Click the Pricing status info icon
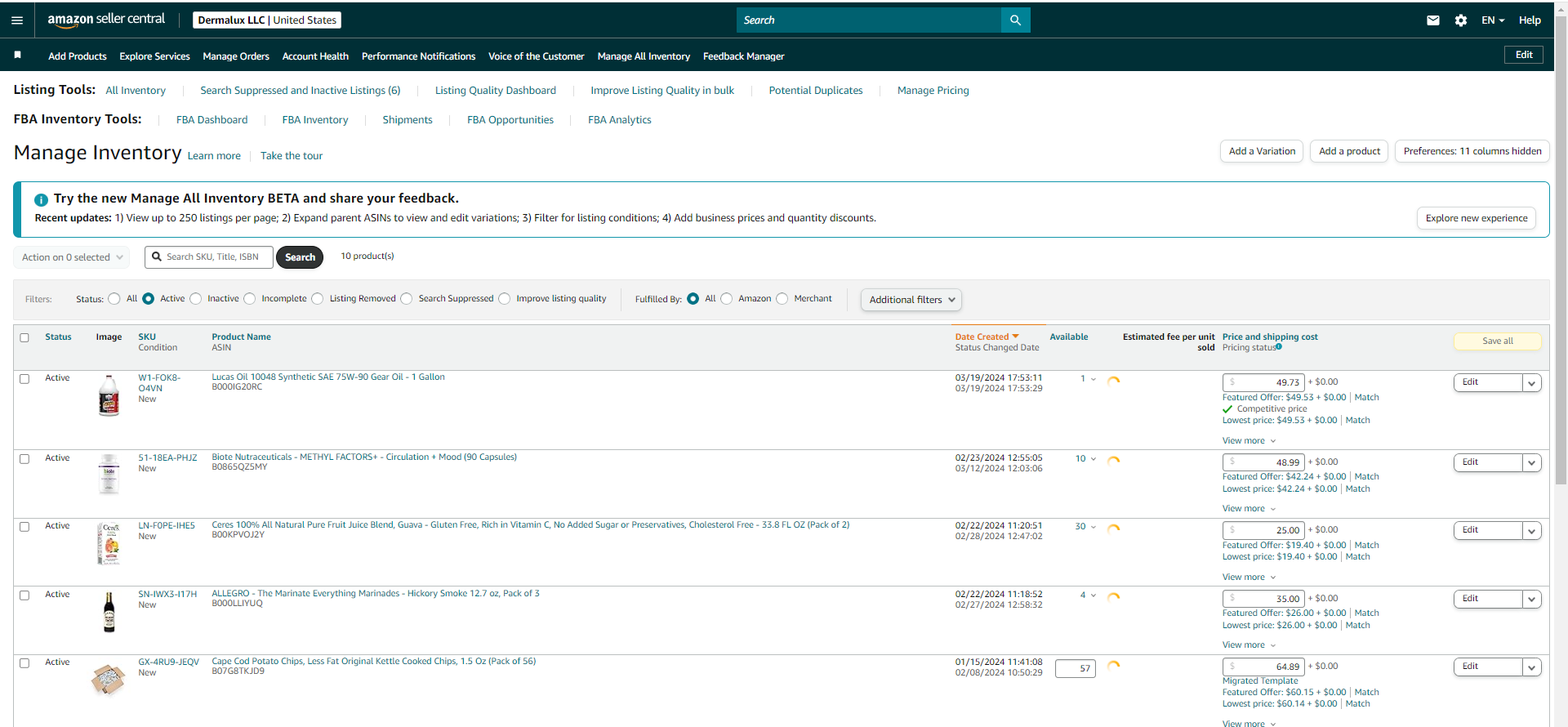This screenshot has height=727, width=1568. [1279, 347]
